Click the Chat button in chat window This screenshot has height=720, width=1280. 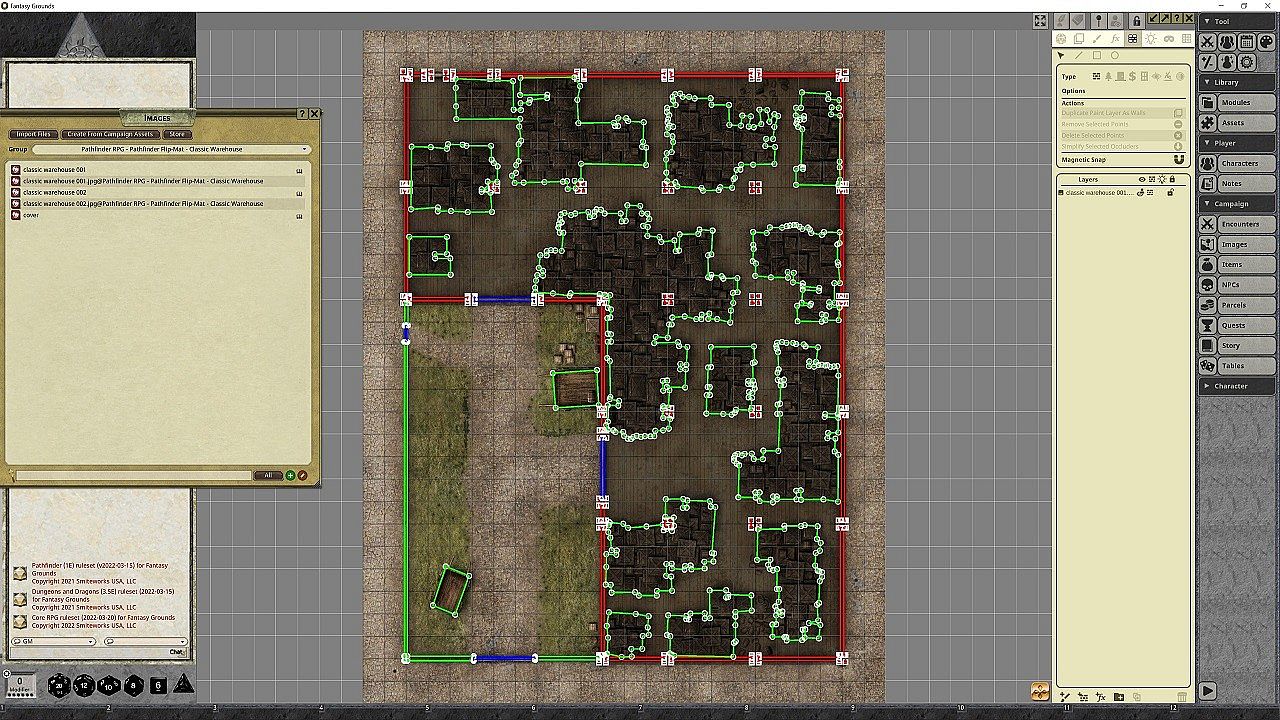176,652
